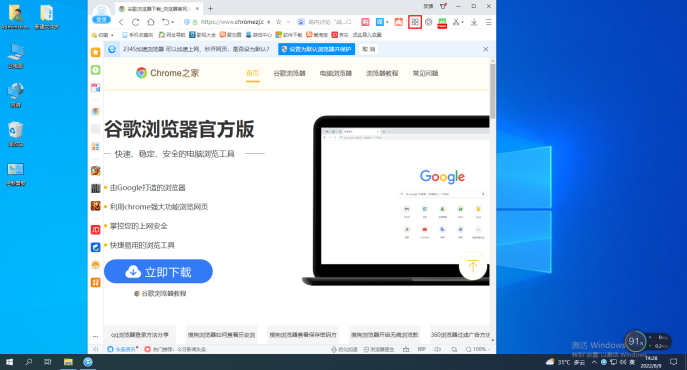Open the 游戏中心 bookmark

click(259, 35)
